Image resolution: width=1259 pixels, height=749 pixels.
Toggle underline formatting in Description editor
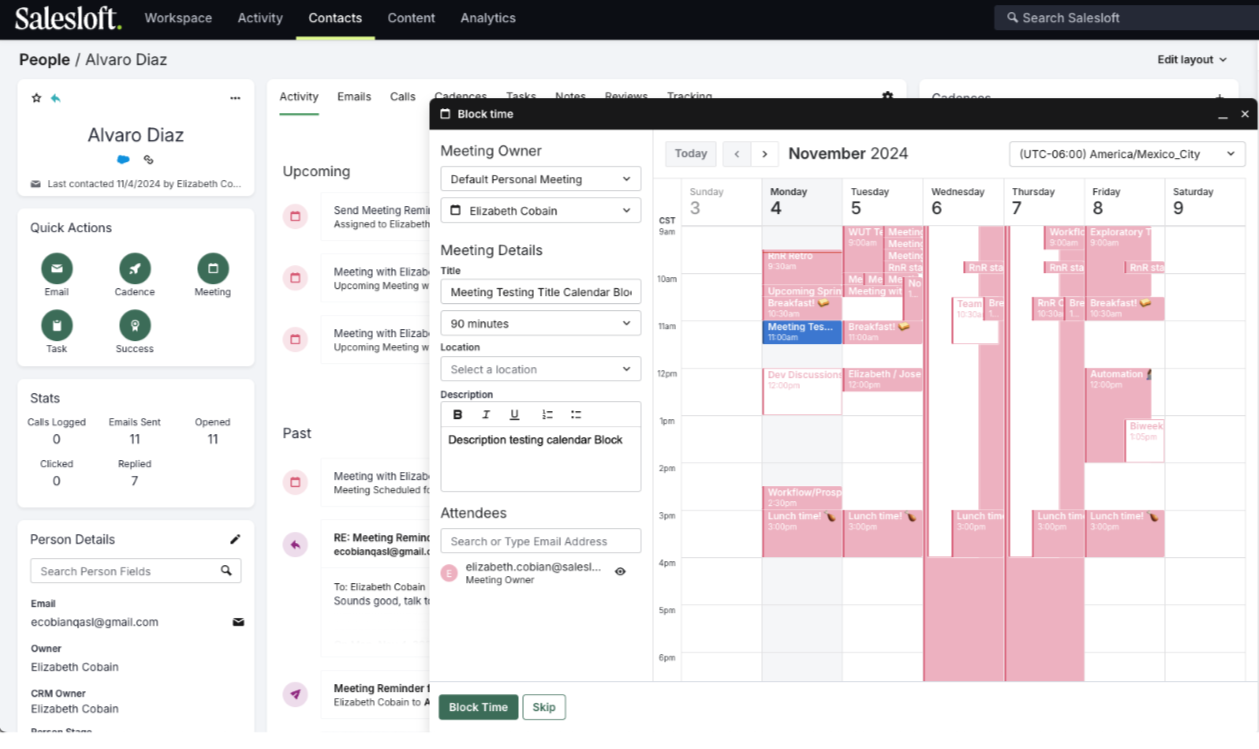(x=514, y=415)
